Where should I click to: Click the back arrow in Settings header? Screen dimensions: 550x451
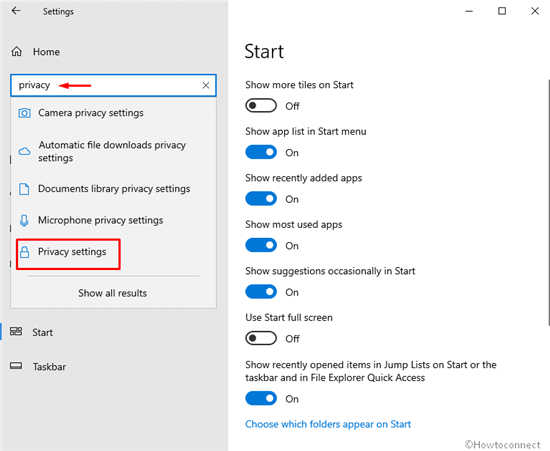click(x=16, y=11)
